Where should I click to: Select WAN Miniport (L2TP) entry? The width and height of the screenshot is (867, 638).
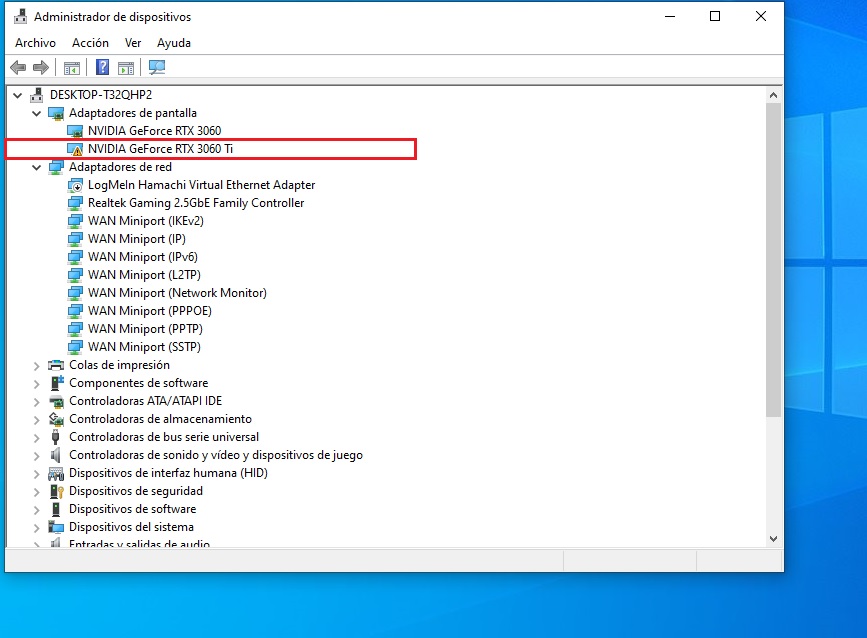pos(144,275)
